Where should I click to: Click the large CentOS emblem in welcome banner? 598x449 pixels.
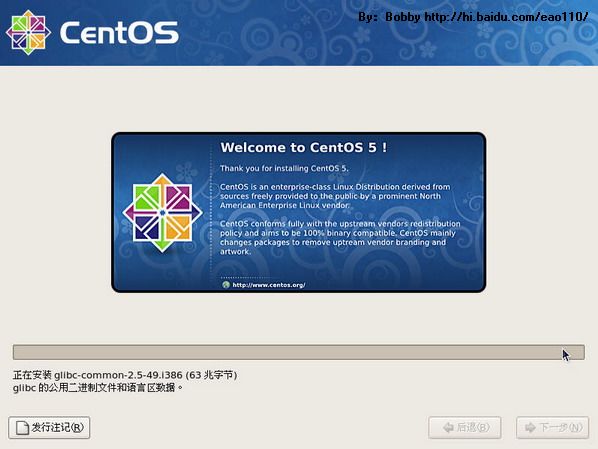pyautogui.click(x=162, y=213)
